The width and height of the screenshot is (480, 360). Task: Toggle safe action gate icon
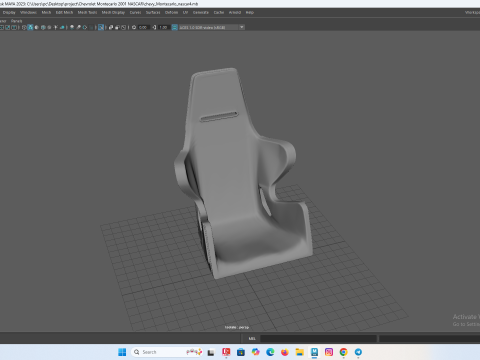pyautogui.click(x=7, y=27)
